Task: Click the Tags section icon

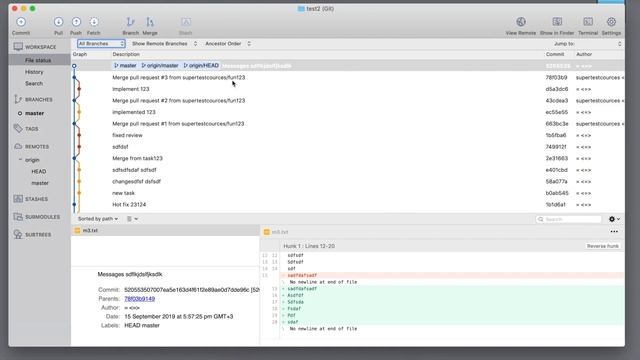Action: point(18,128)
